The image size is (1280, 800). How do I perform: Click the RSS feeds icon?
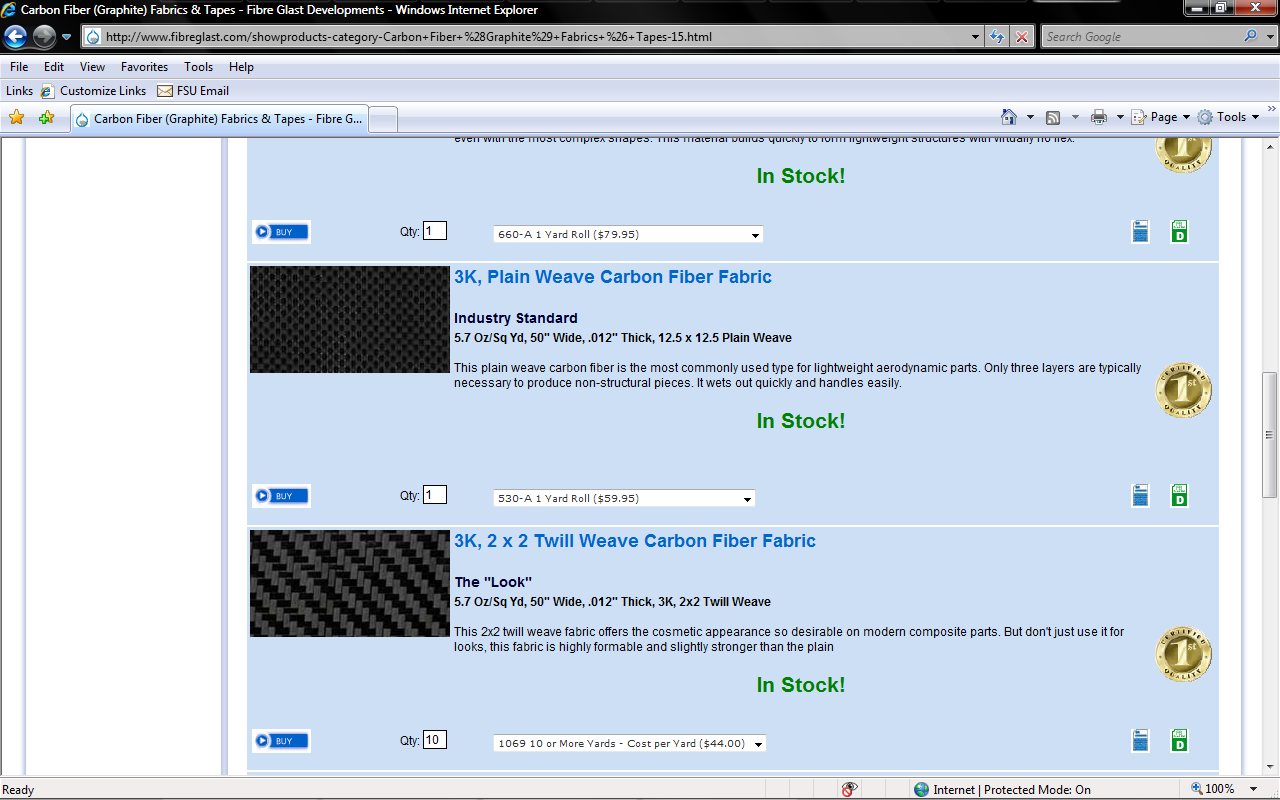point(1053,117)
